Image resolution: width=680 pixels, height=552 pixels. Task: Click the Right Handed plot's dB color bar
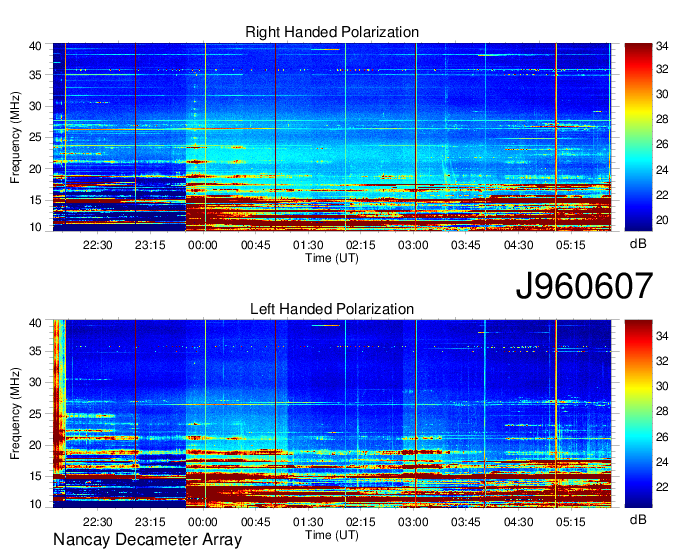pyautogui.click(x=638, y=137)
